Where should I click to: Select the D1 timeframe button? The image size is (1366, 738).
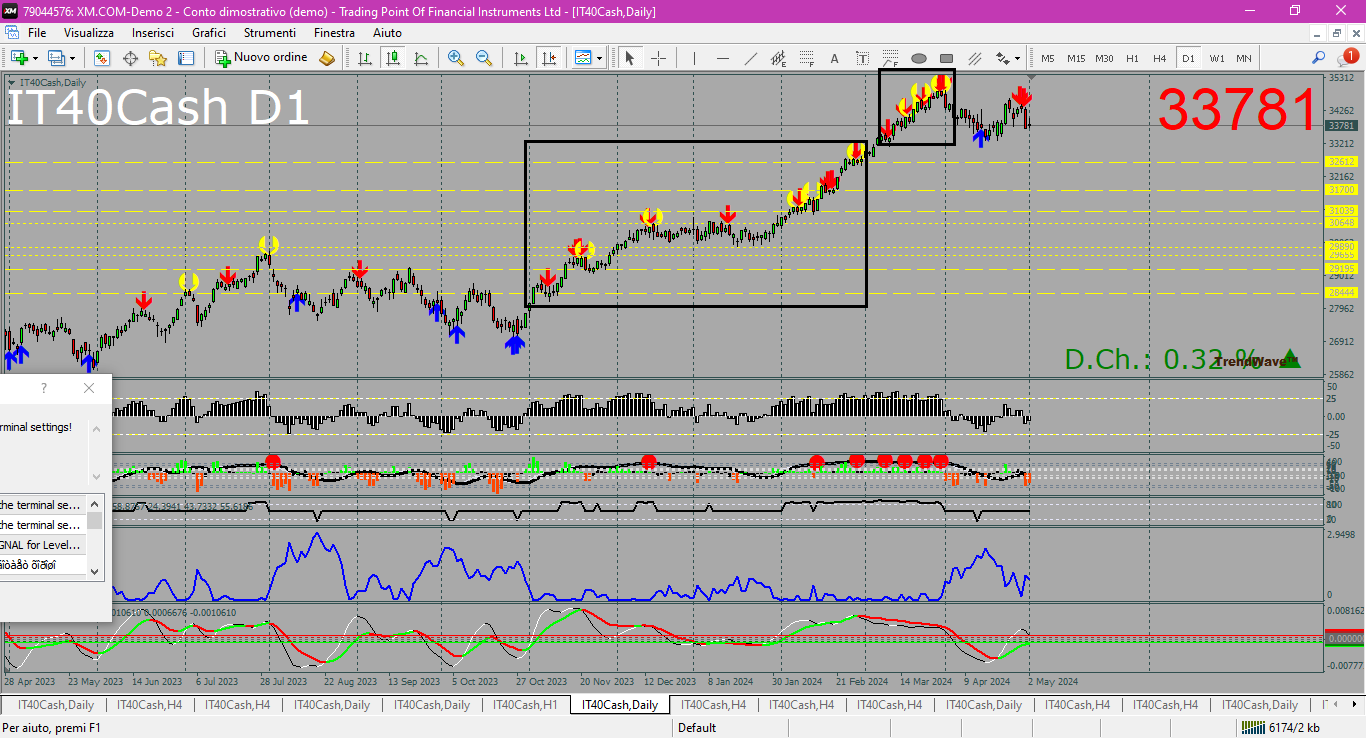(x=1188, y=58)
